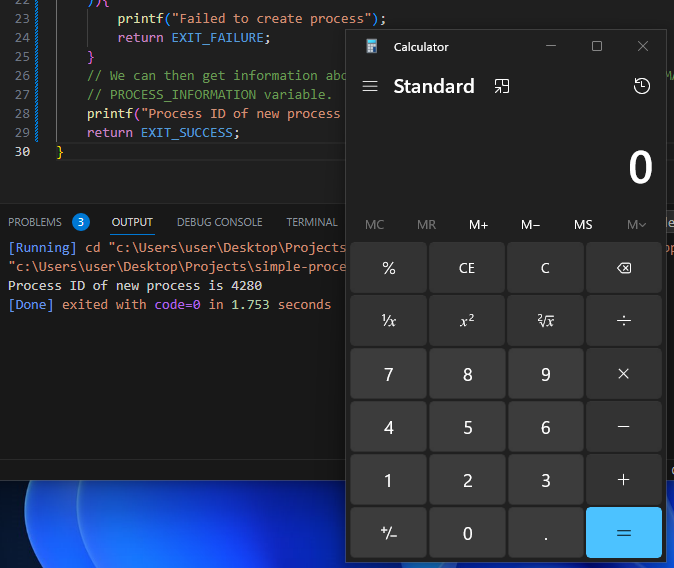Click the Calculator display value 0
This screenshot has width=674, height=568.
(640, 168)
